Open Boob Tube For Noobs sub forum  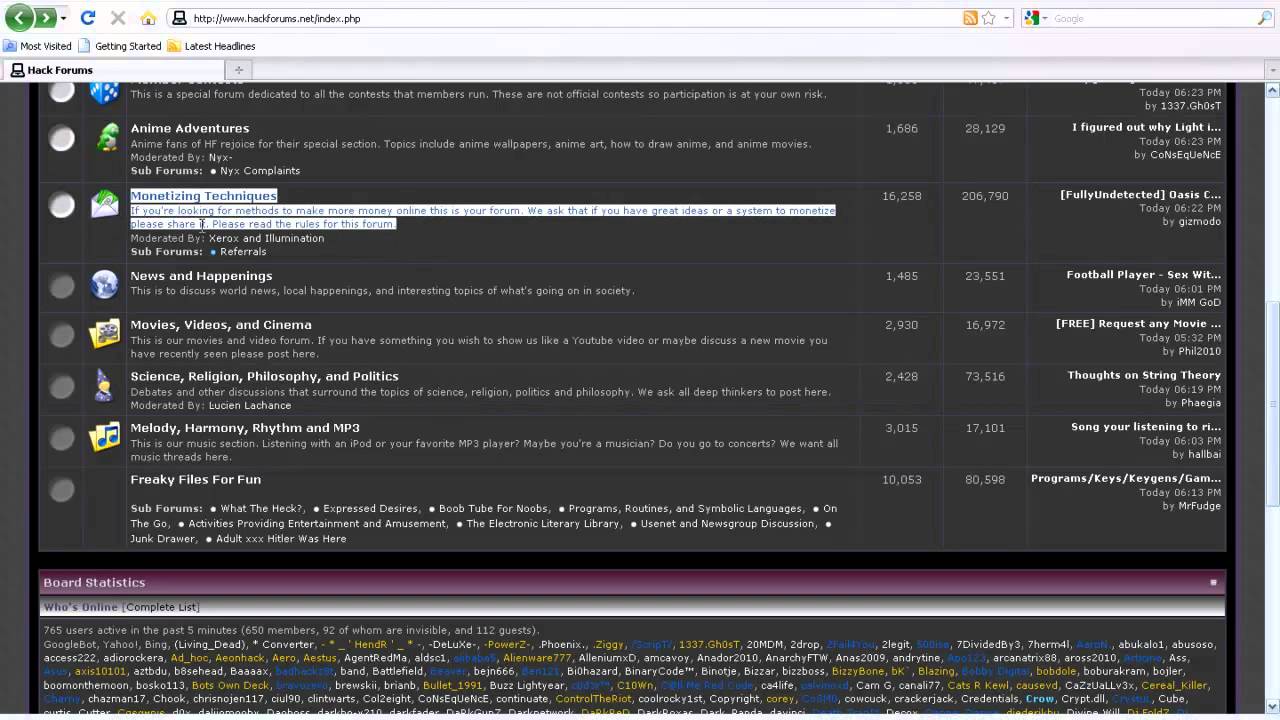pyautogui.click(x=493, y=509)
